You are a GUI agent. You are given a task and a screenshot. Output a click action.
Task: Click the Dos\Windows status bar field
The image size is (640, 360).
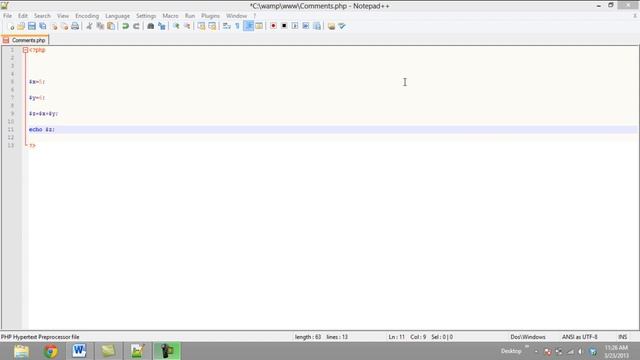tap(528, 337)
